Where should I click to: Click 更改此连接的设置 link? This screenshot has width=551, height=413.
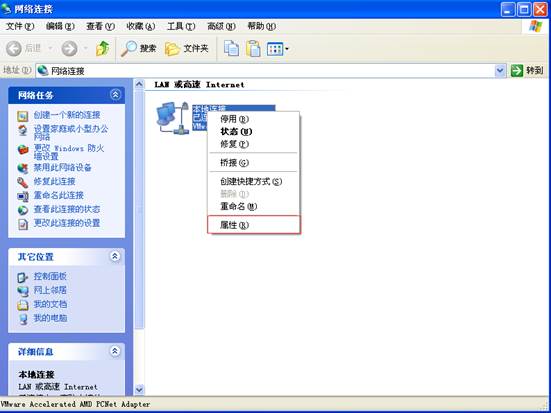click(x=67, y=223)
